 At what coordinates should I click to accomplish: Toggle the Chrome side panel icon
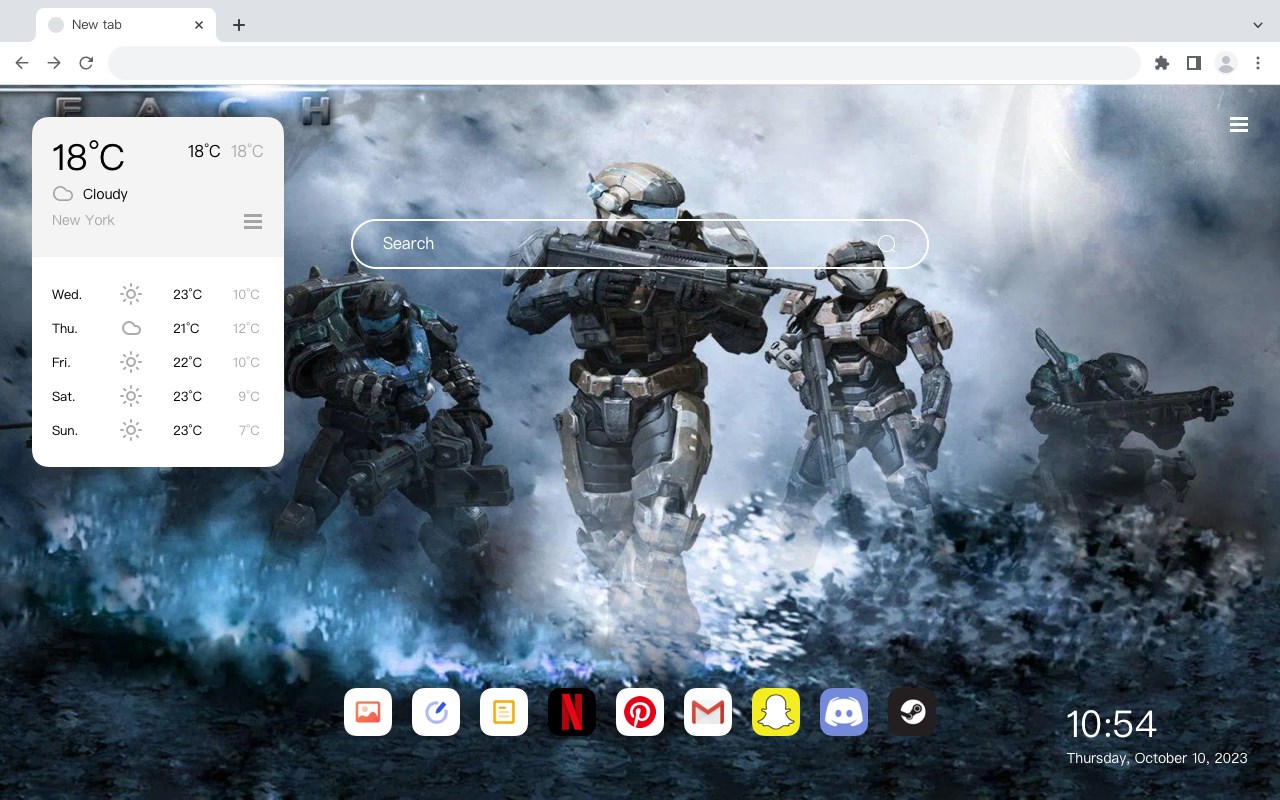tap(1193, 63)
